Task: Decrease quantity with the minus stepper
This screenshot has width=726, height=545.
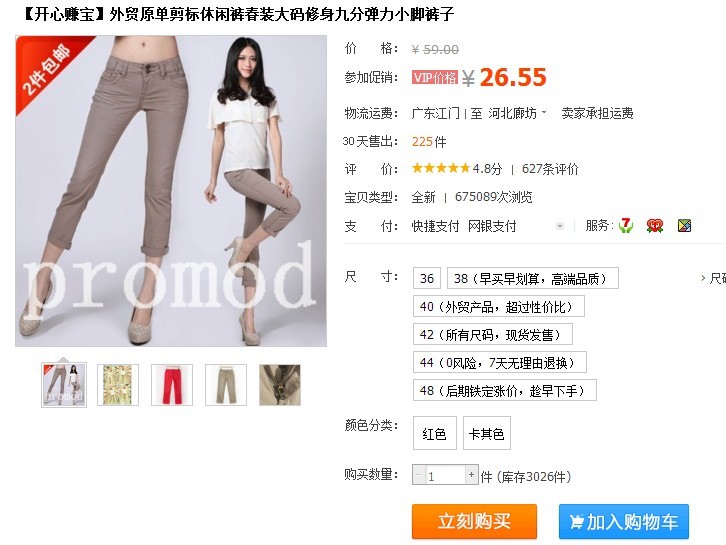Action: click(x=419, y=475)
